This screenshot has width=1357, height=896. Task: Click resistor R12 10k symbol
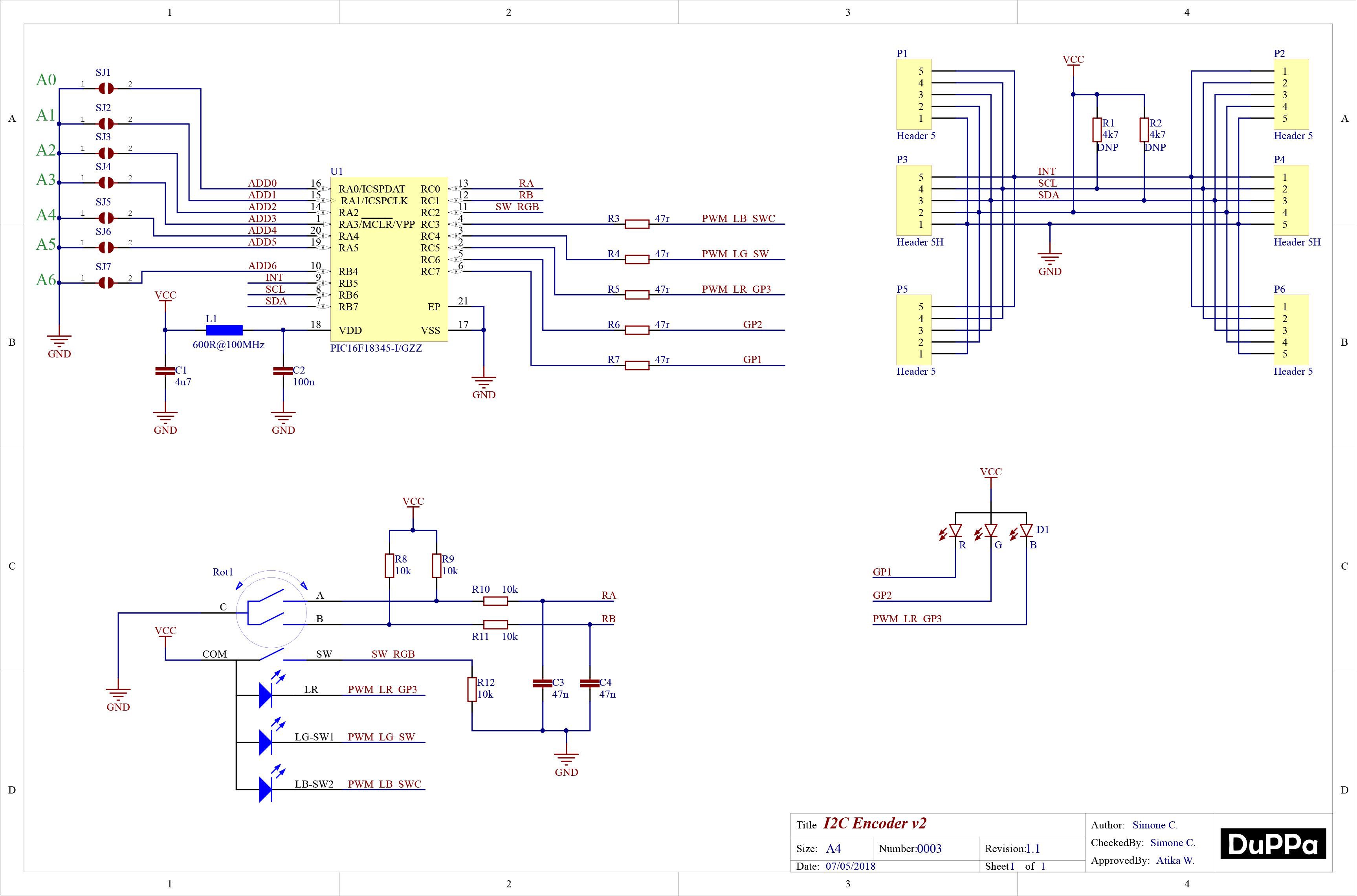pos(472,689)
